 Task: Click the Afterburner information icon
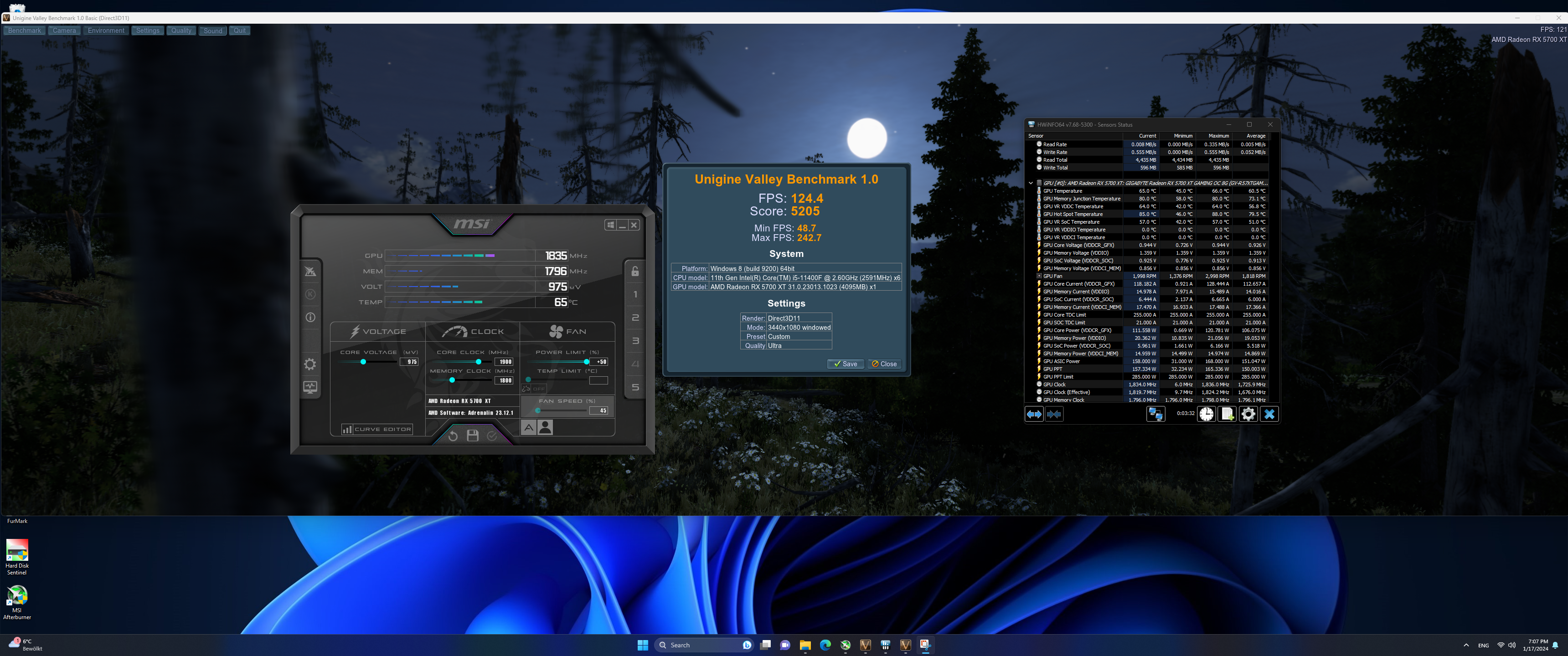tap(310, 318)
